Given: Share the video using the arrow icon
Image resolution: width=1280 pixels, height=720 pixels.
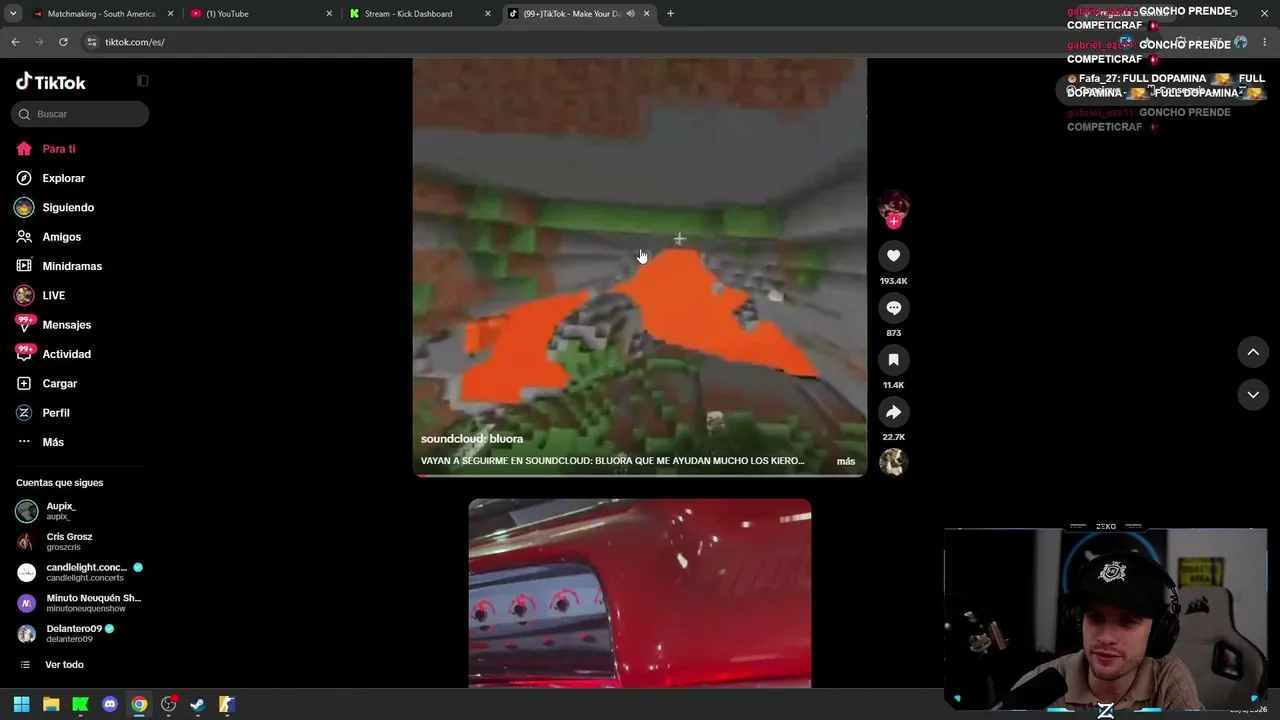Looking at the screenshot, I should (x=894, y=412).
